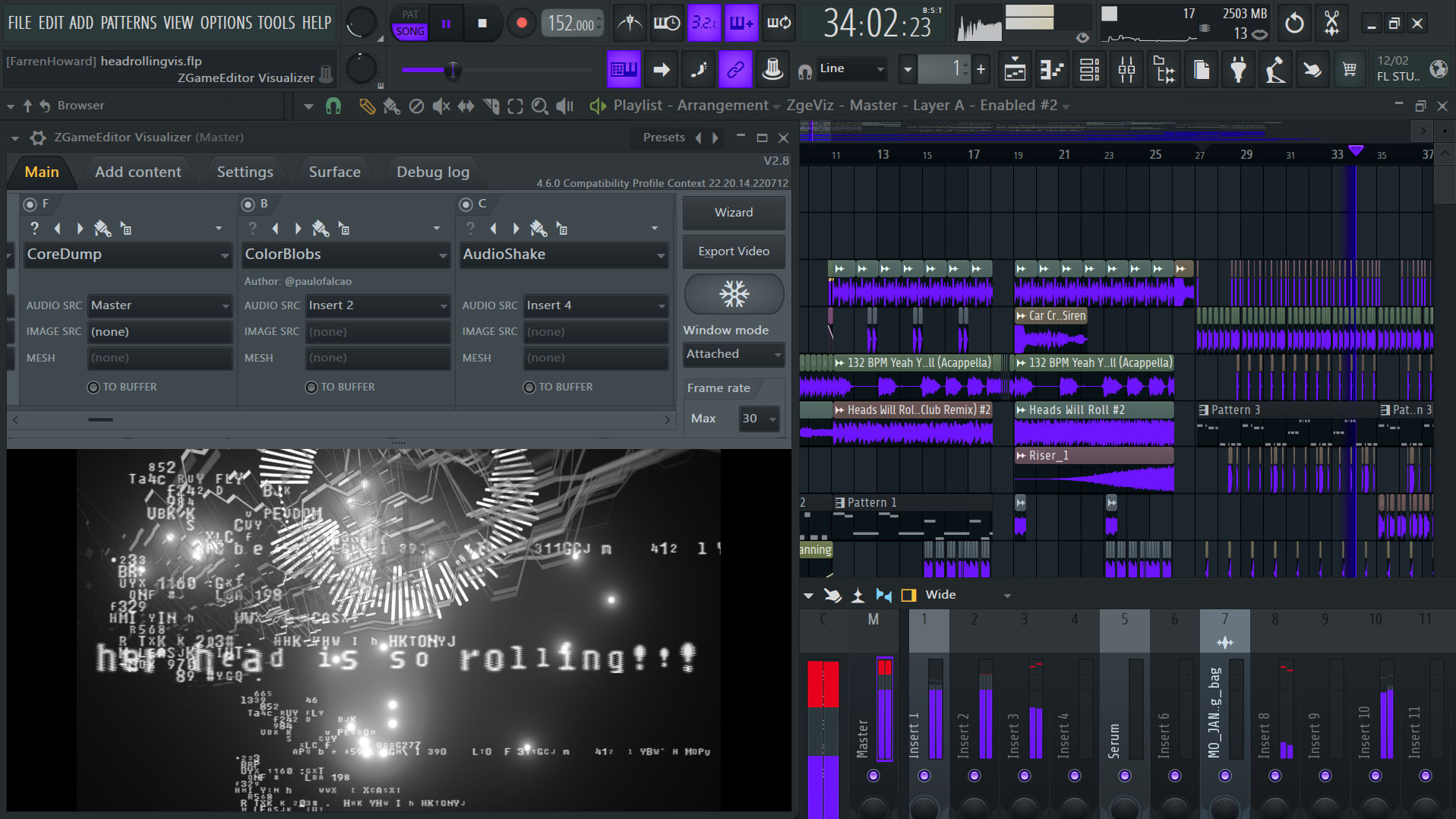
Task: Open TOOLS menu
Action: pos(276,23)
